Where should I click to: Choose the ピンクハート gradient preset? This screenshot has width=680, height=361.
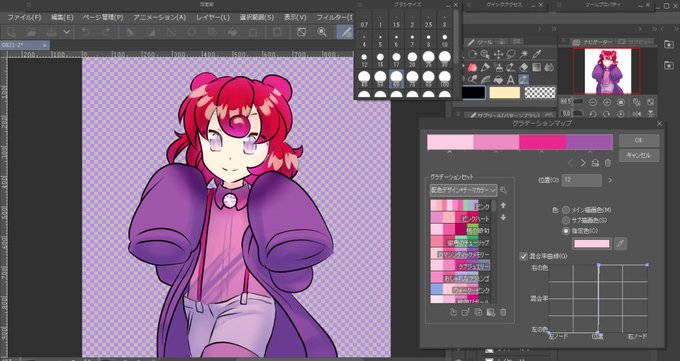point(461,218)
